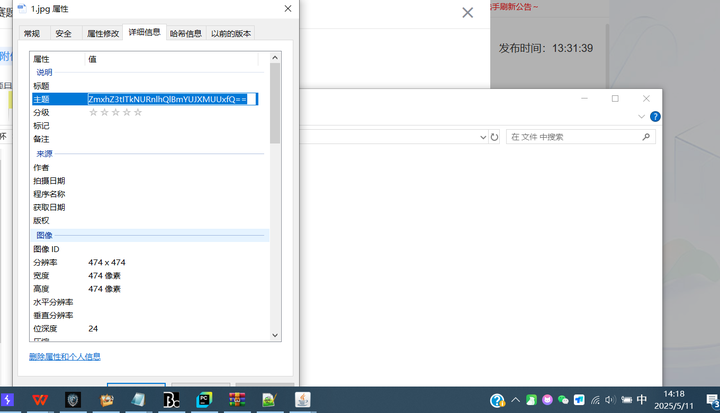Open the 属性修改 tab
720x413 pixels.
(103, 34)
